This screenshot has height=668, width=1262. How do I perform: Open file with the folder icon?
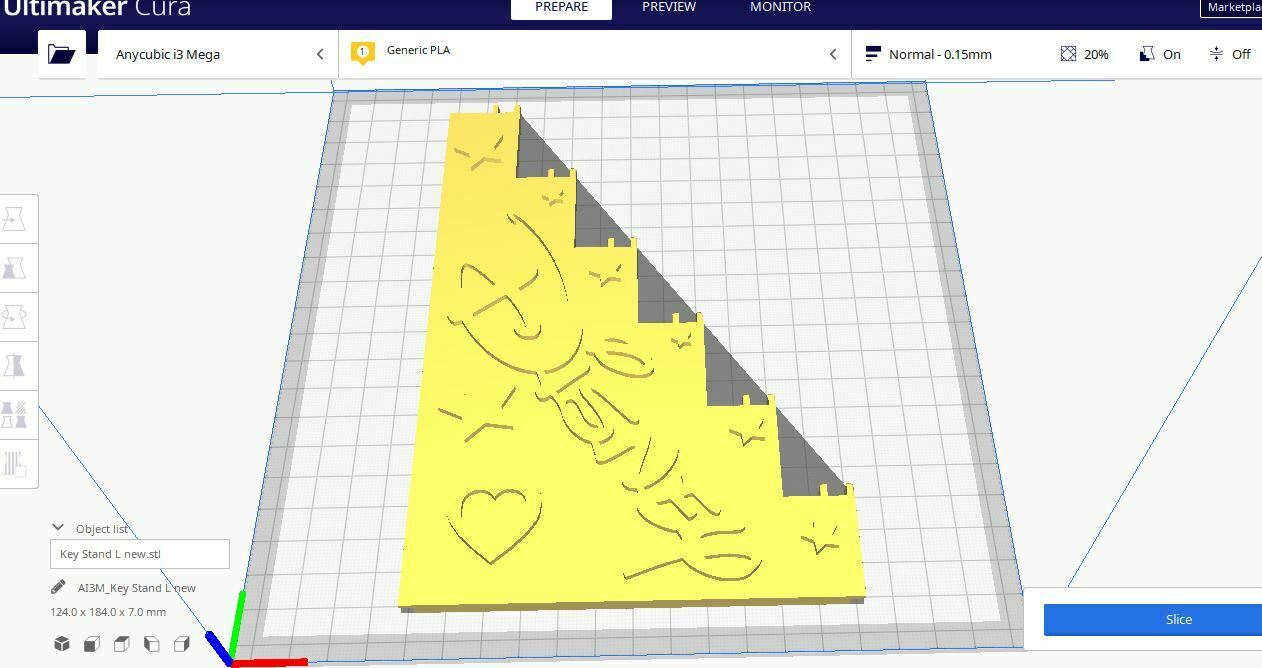tap(61, 54)
